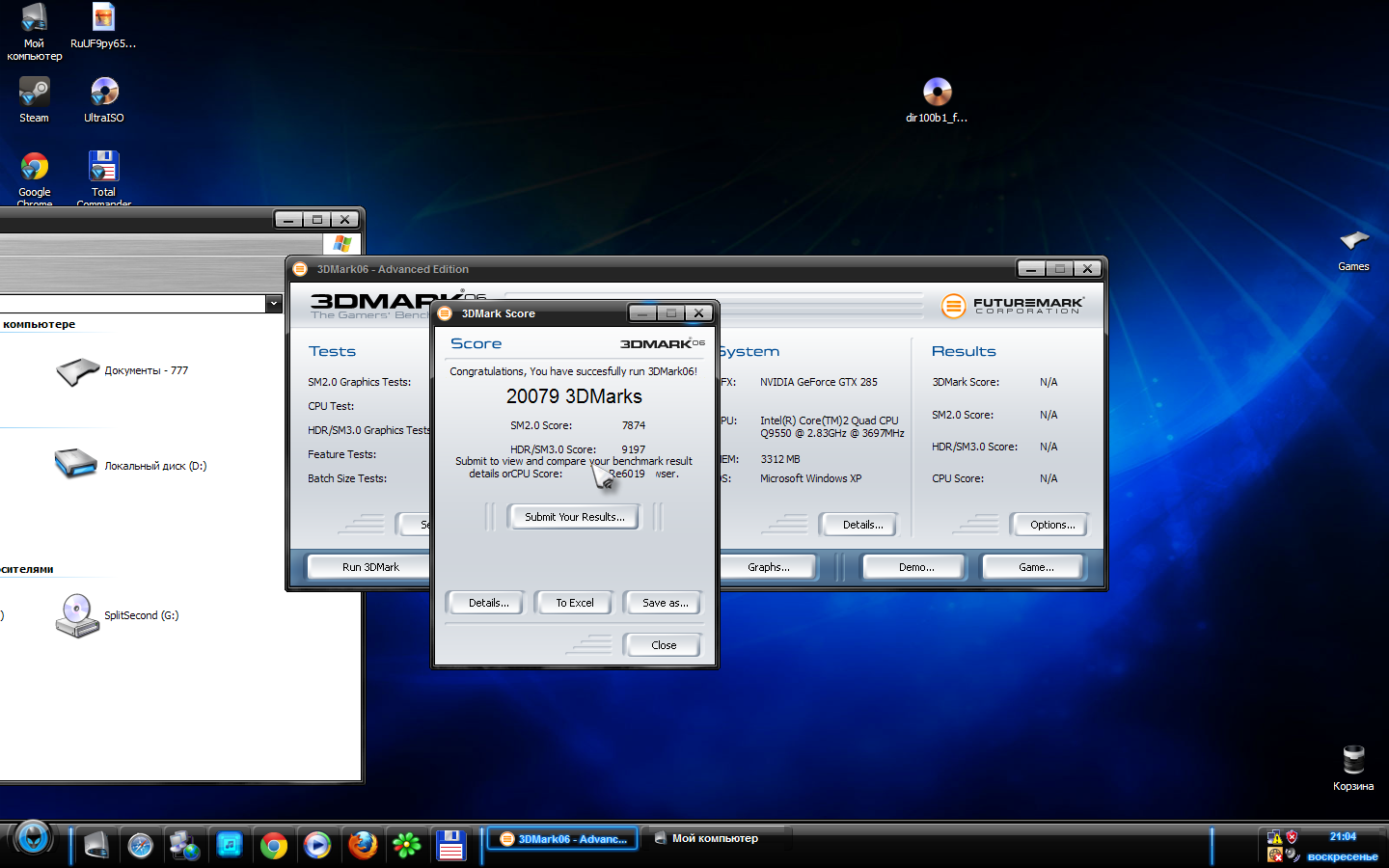Click the N/A value beside CPU Score
1389x868 pixels.
tap(1049, 478)
